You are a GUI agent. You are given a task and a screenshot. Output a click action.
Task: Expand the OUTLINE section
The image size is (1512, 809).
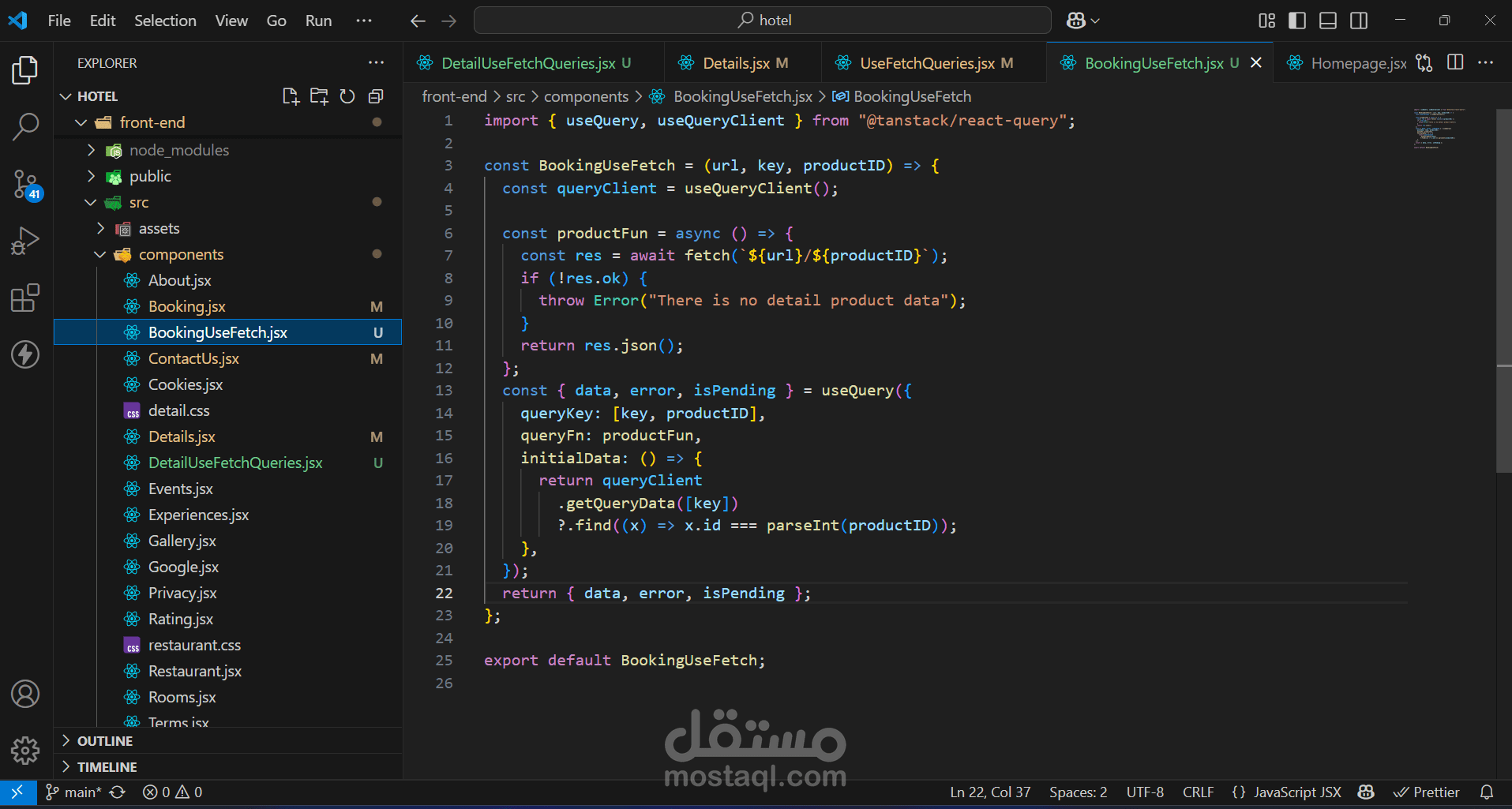tap(227, 741)
